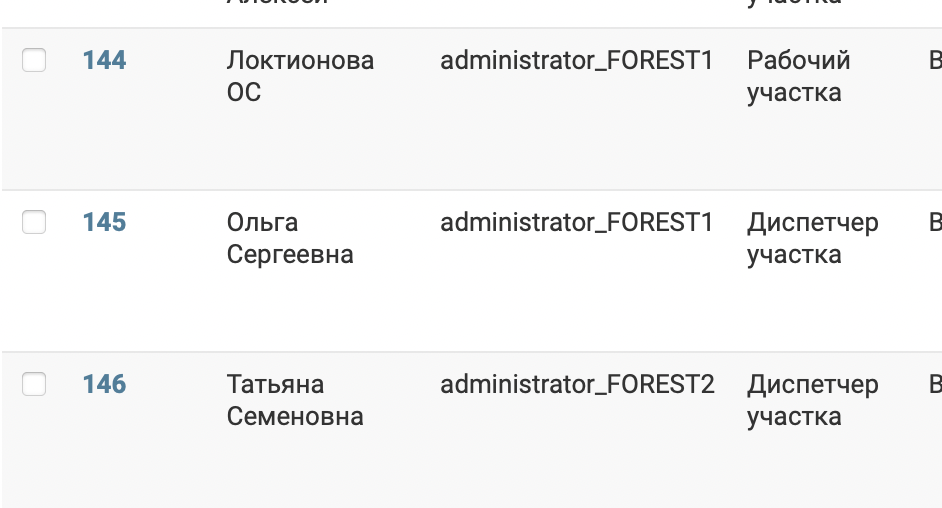Select Диспетчер участка in row 145
Viewport: 942px width, 508px height.
click(x=812, y=238)
